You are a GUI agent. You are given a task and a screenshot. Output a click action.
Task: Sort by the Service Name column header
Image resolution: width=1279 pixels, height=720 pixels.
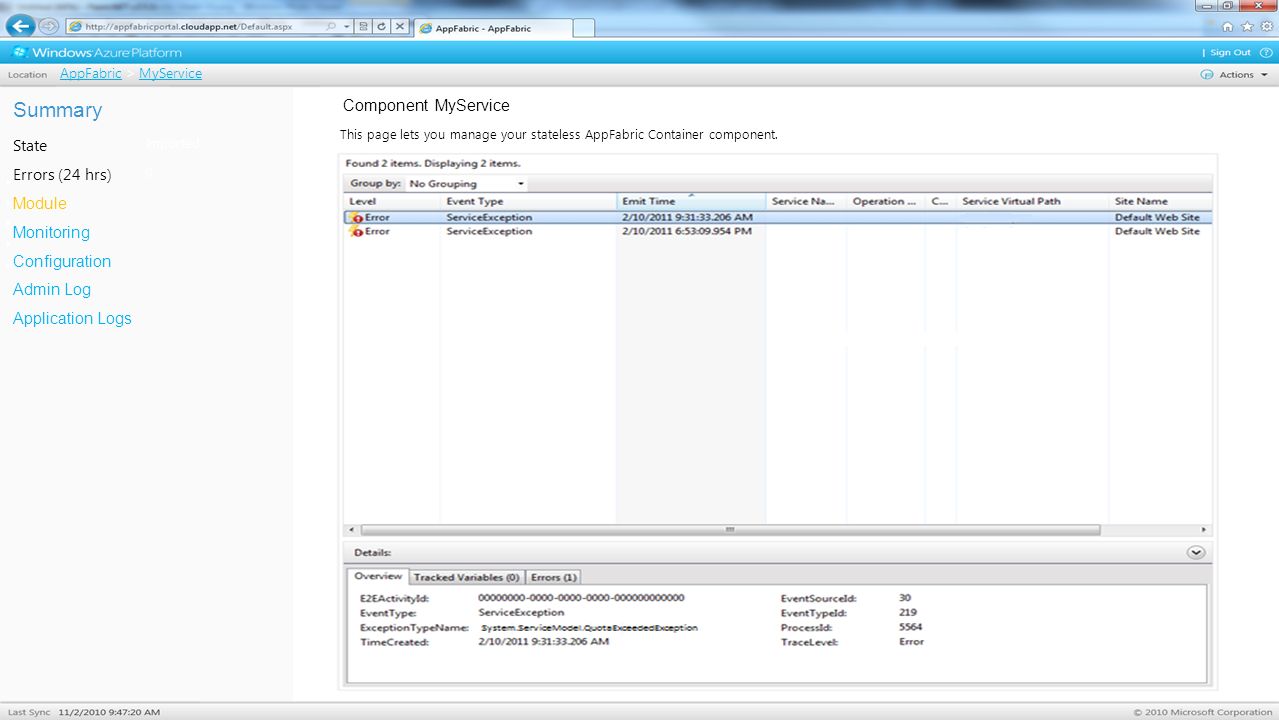(806, 201)
